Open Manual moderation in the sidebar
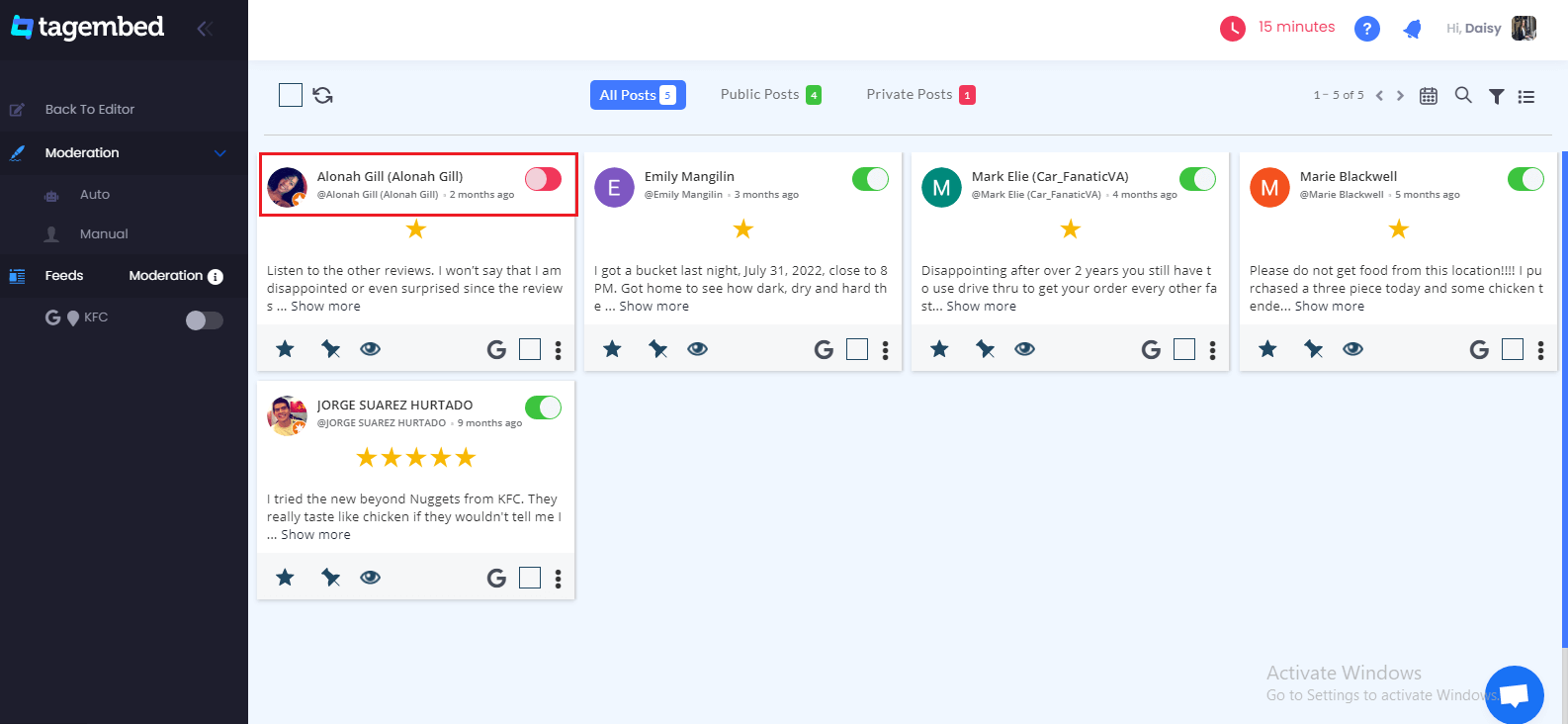The height and width of the screenshot is (724, 1568). click(x=104, y=234)
